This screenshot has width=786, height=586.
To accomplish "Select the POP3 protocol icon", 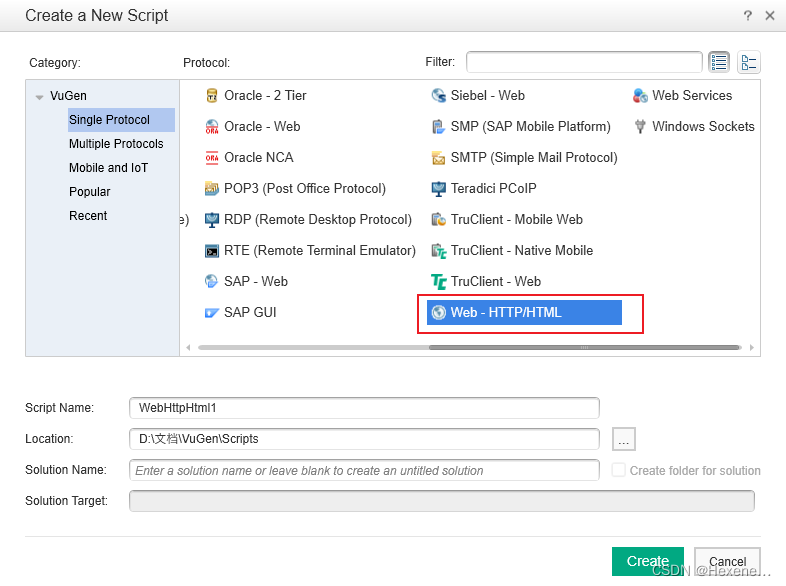I will (x=212, y=188).
